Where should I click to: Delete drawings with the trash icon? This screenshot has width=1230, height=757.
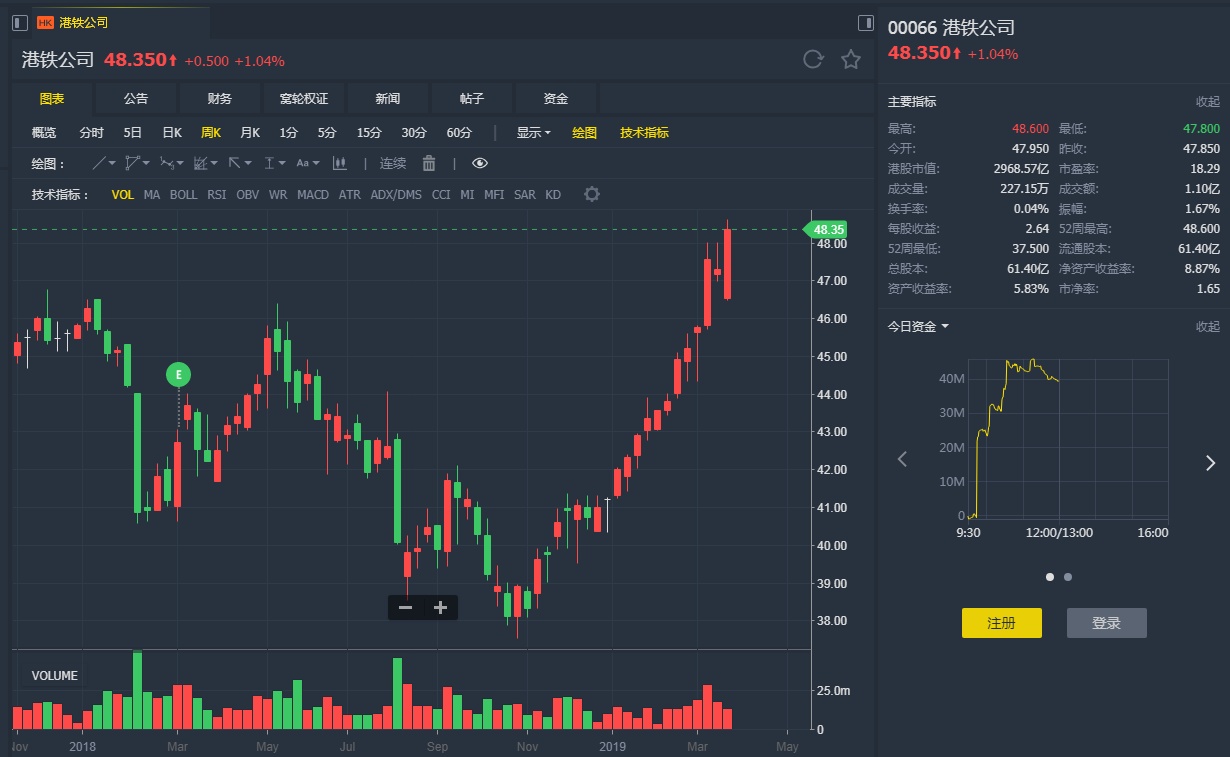429,163
